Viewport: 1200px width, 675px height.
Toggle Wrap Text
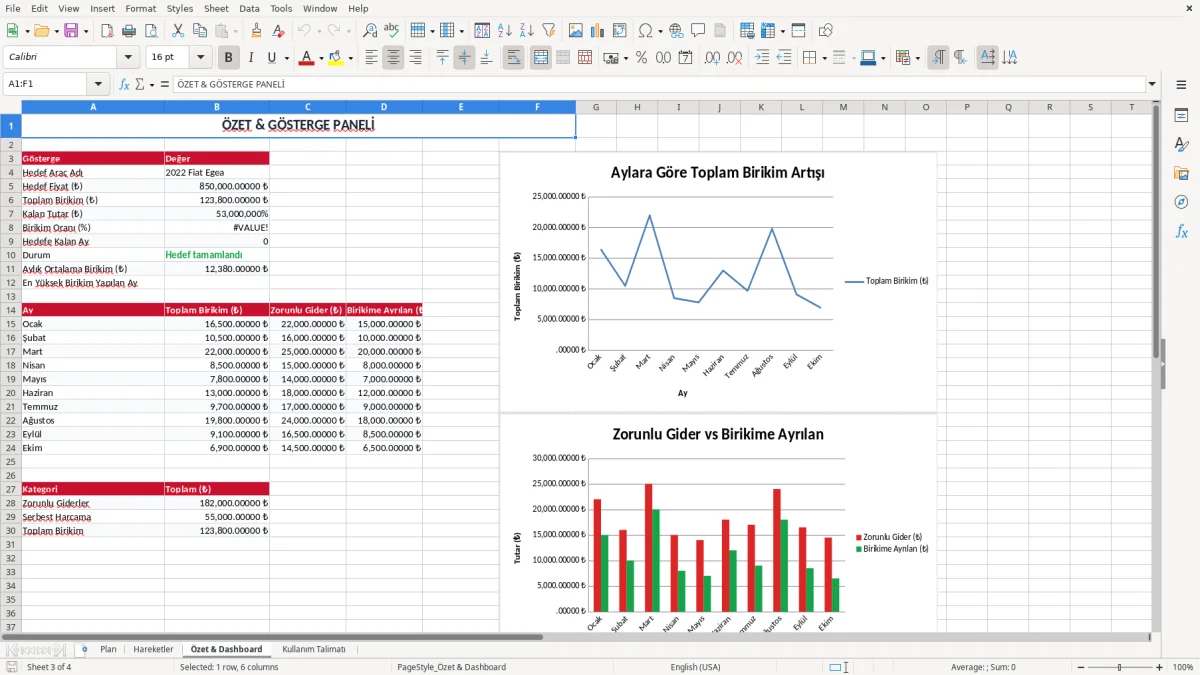(513, 58)
